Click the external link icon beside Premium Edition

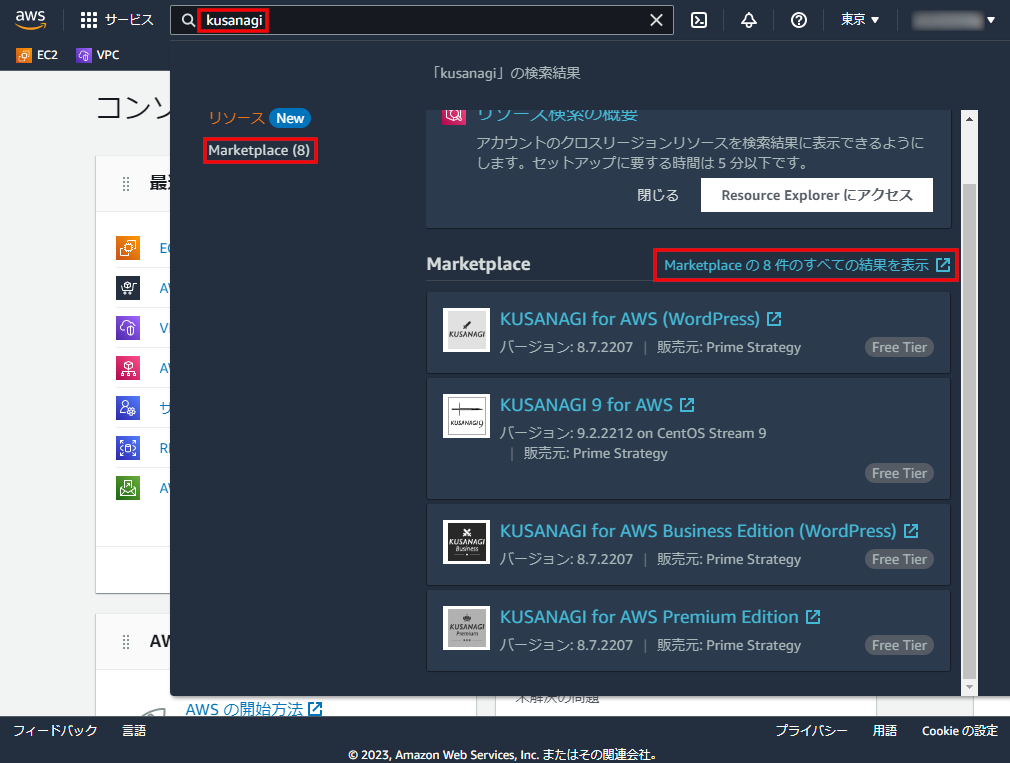813,617
